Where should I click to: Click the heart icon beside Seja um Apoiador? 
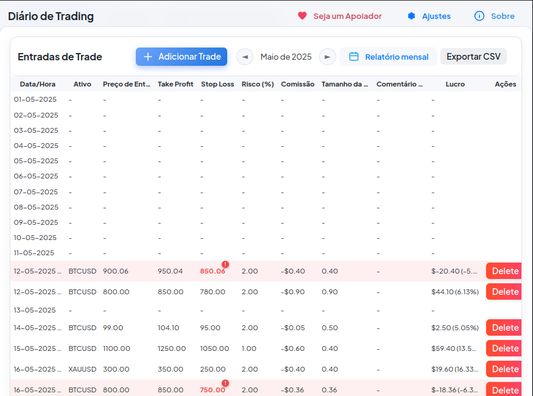tap(302, 16)
